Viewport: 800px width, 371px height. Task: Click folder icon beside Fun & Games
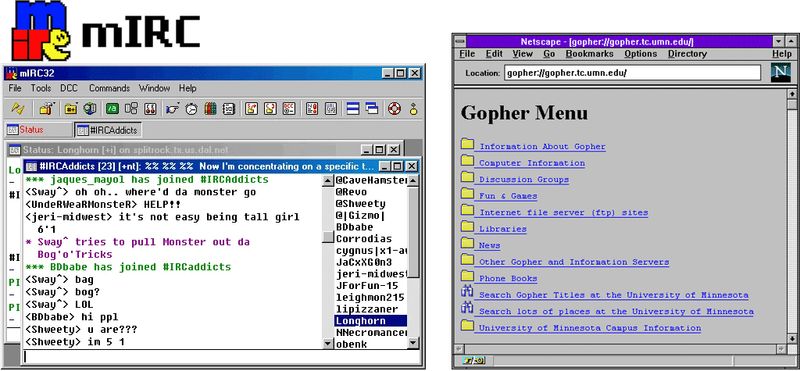pos(467,194)
